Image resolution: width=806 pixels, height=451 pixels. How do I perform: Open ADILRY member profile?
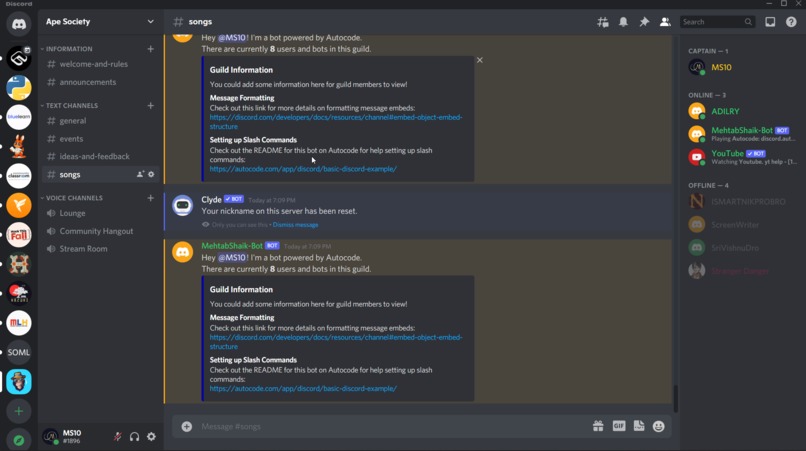click(742, 111)
